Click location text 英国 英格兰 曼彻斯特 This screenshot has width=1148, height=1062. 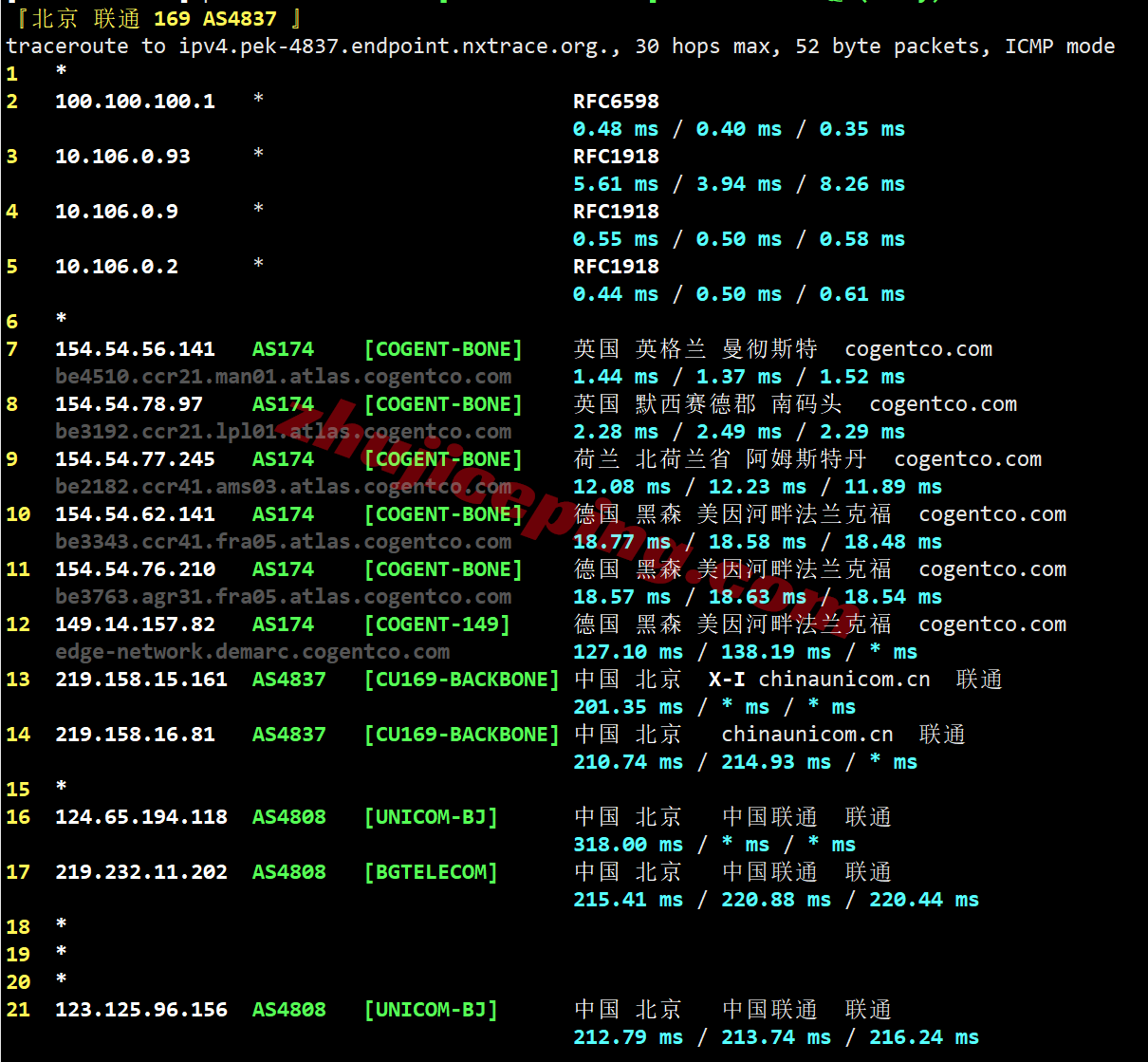click(695, 349)
